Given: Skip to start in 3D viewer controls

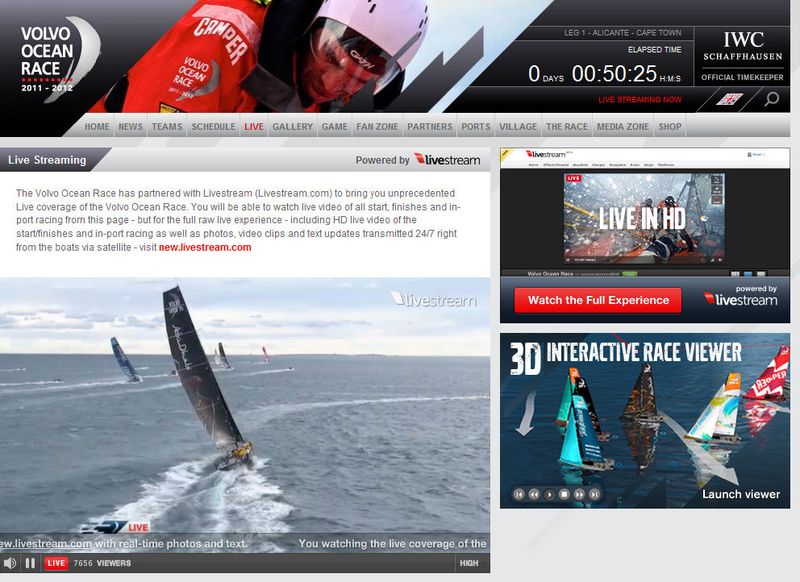Looking at the screenshot, I should [519, 494].
